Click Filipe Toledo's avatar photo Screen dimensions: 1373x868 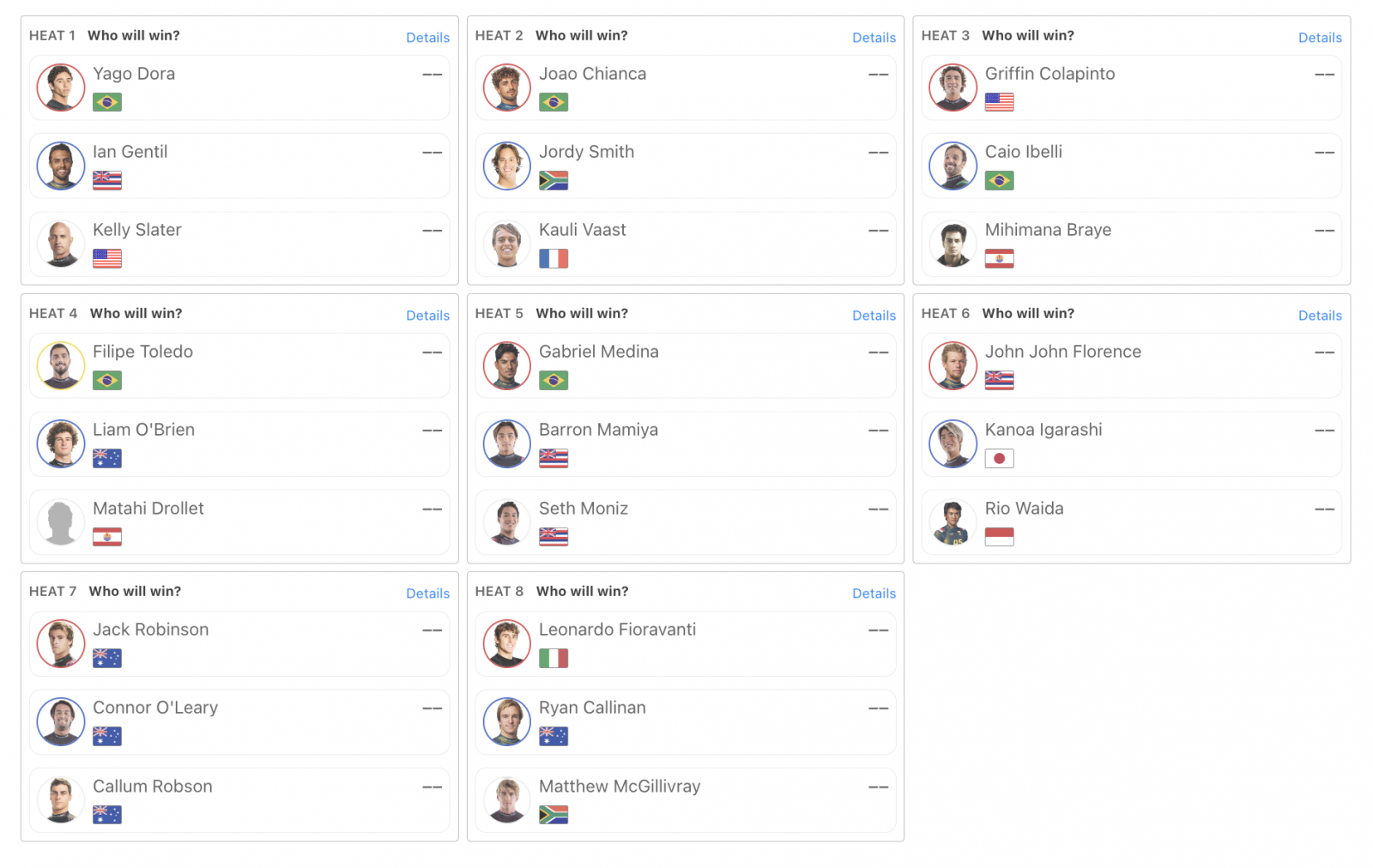[61, 365]
